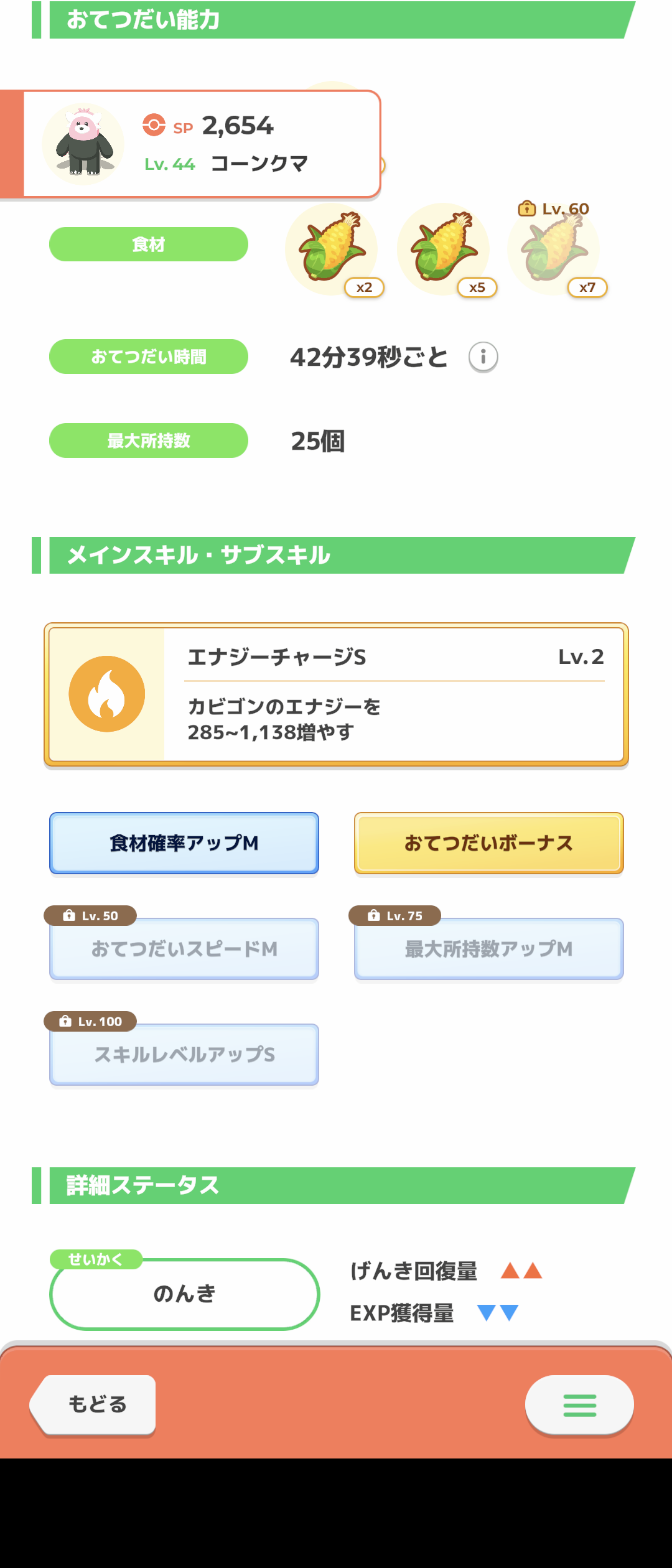Image resolution: width=672 pixels, height=1568 pixels.
Task: Tap the locked Lv.60 corn ingredient
Action: coord(554,249)
